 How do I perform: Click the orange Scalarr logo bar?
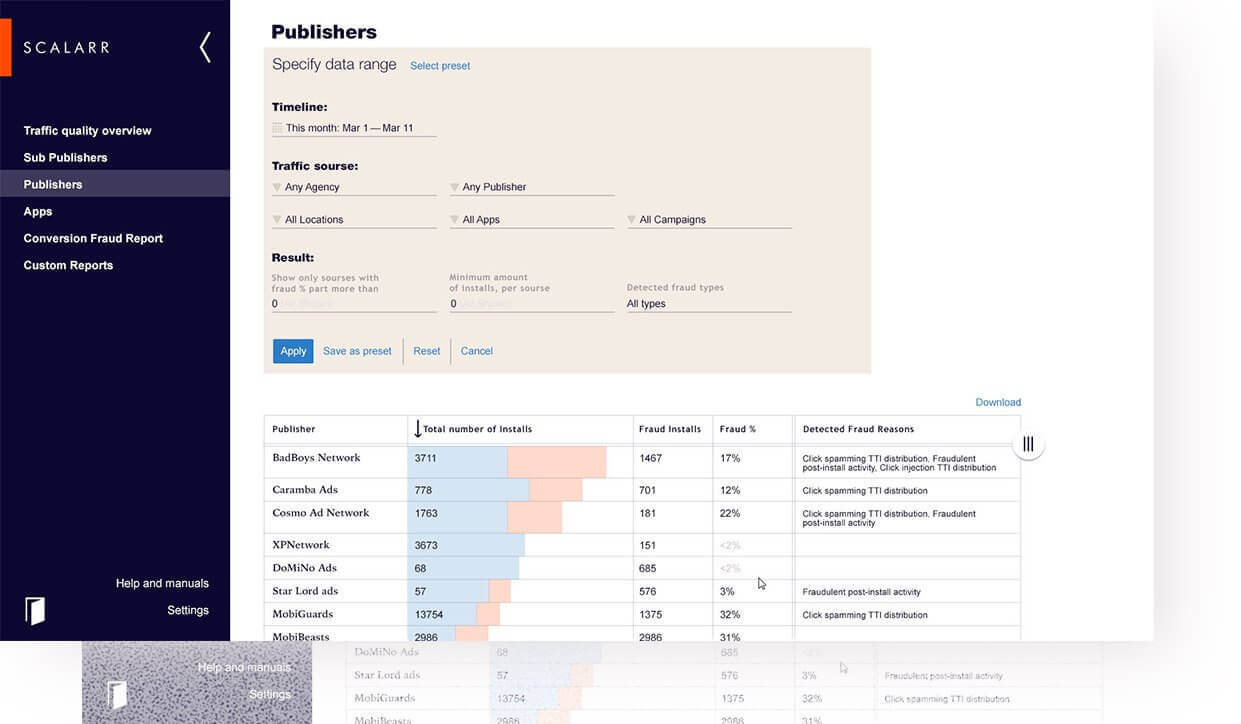click(x=5, y=47)
